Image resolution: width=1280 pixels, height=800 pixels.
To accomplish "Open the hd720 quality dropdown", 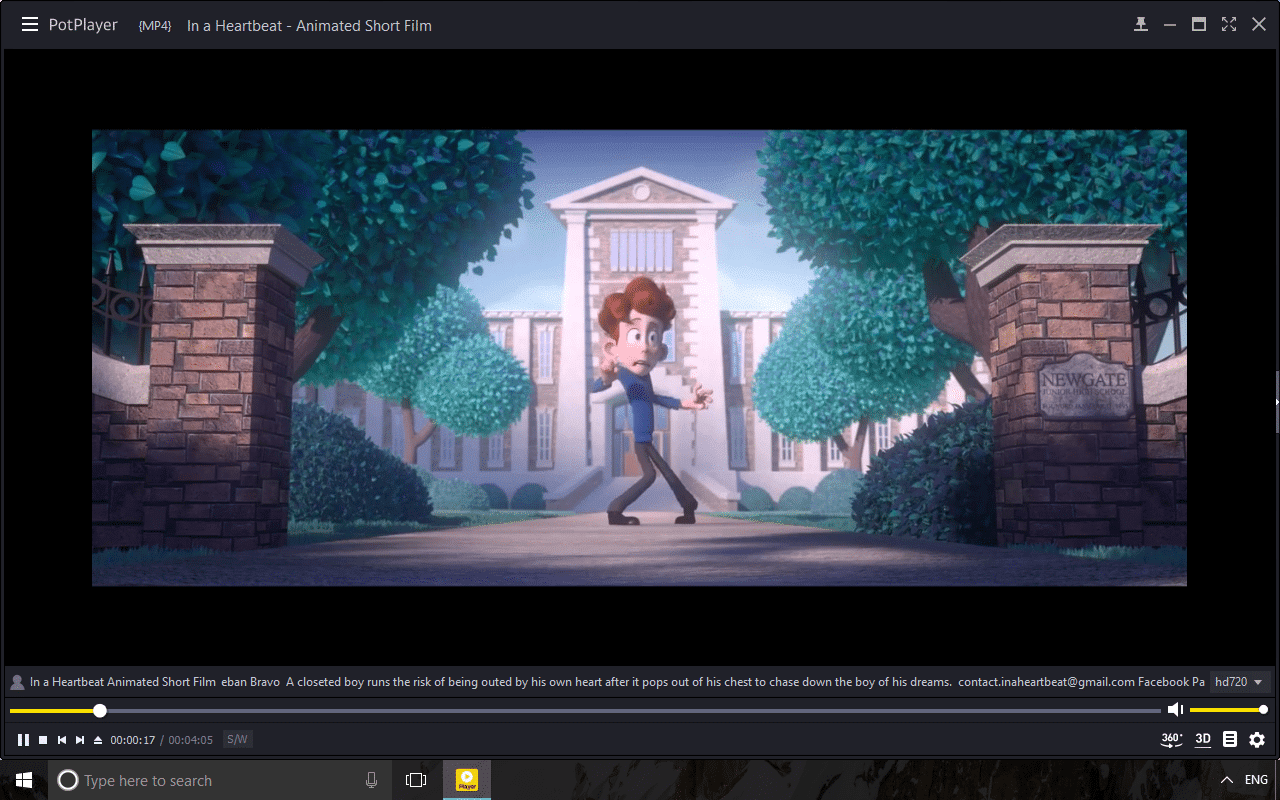I will click(1239, 682).
